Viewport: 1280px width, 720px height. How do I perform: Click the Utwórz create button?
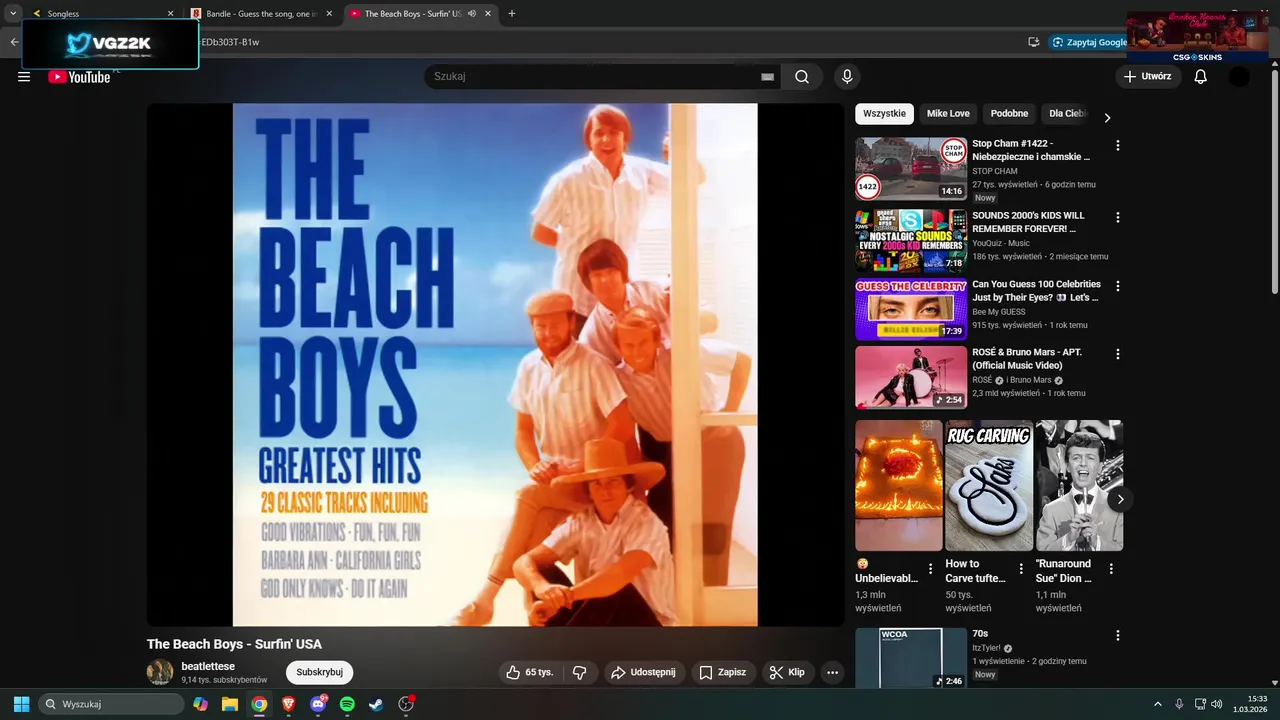click(x=1147, y=76)
